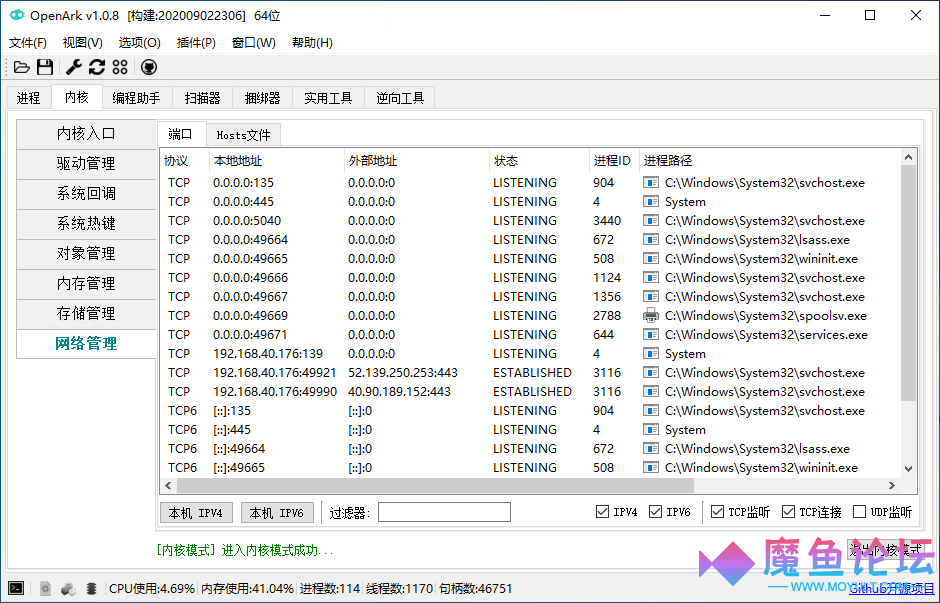Click the lsass icon in [::]:49664 row

point(650,448)
